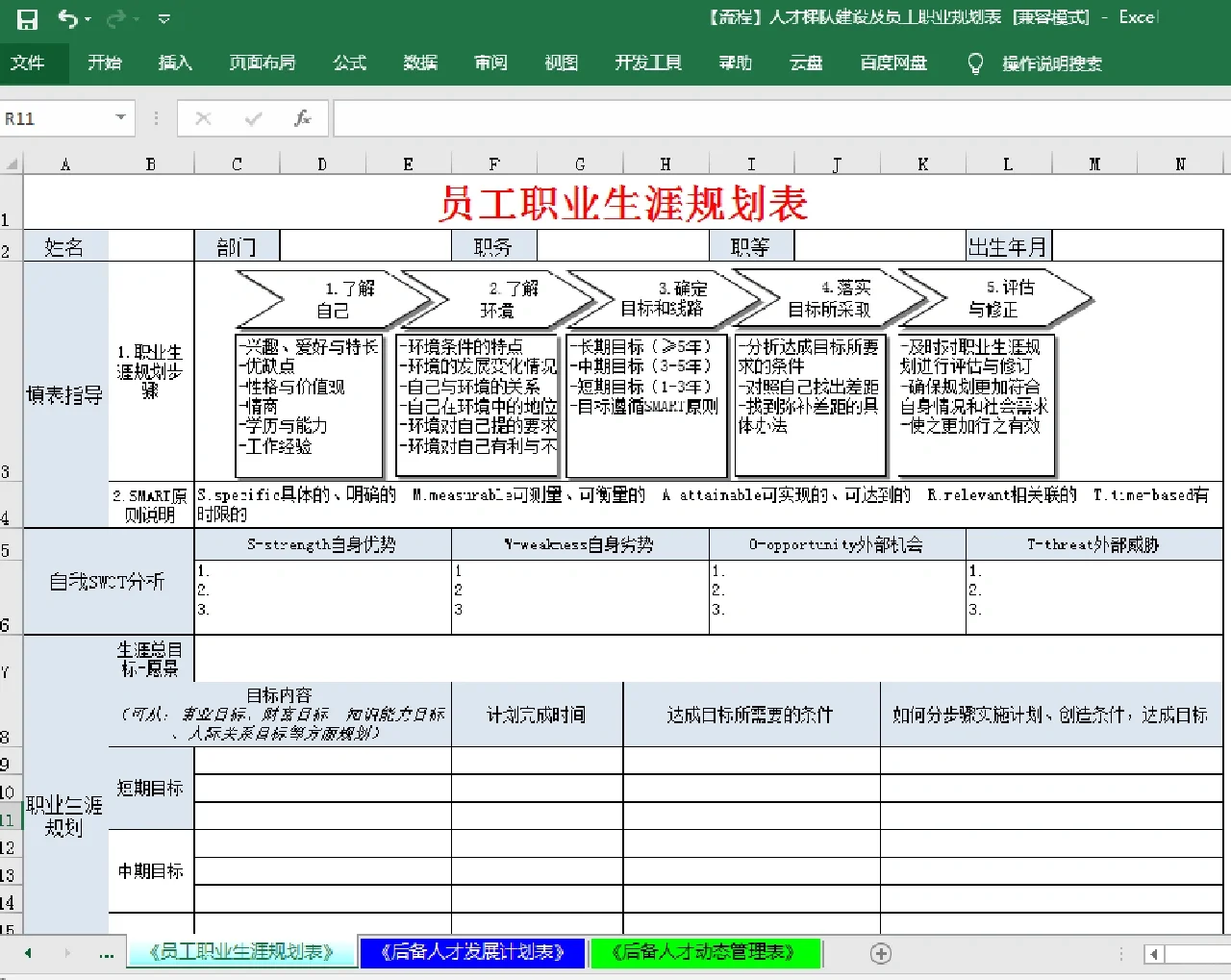Image resolution: width=1231 pixels, height=980 pixels.
Task: Expand the Name Box dropdown arrow
Action: [121, 117]
